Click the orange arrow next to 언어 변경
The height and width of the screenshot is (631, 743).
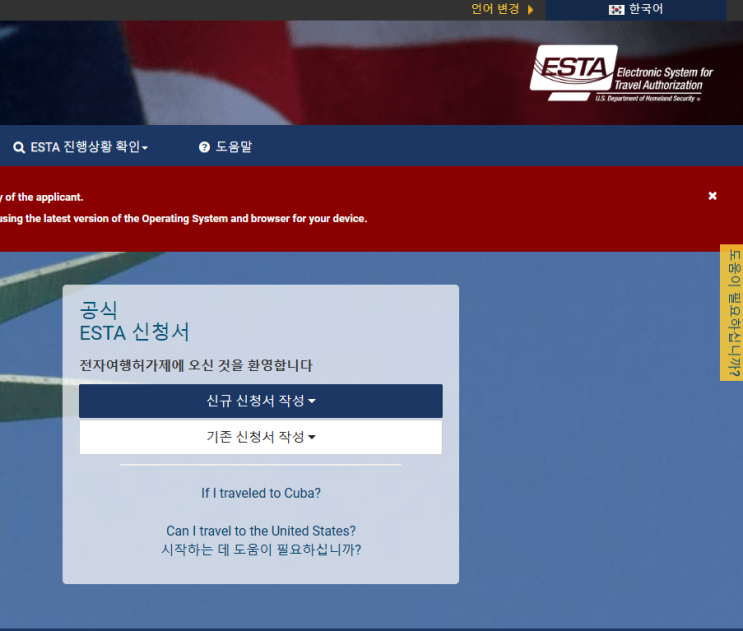pyautogui.click(x=530, y=9)
